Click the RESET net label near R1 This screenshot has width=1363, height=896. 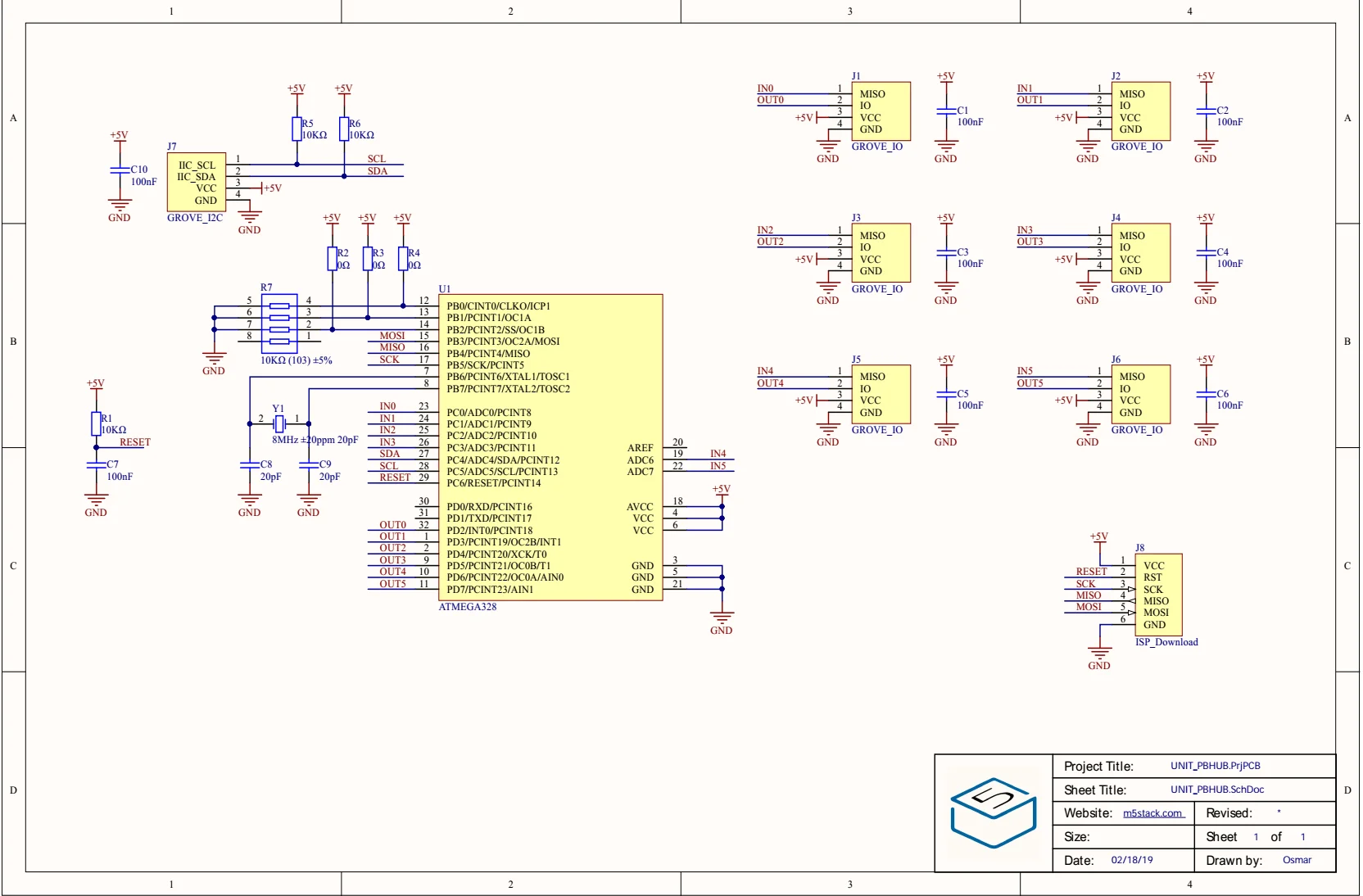point(135,442)
